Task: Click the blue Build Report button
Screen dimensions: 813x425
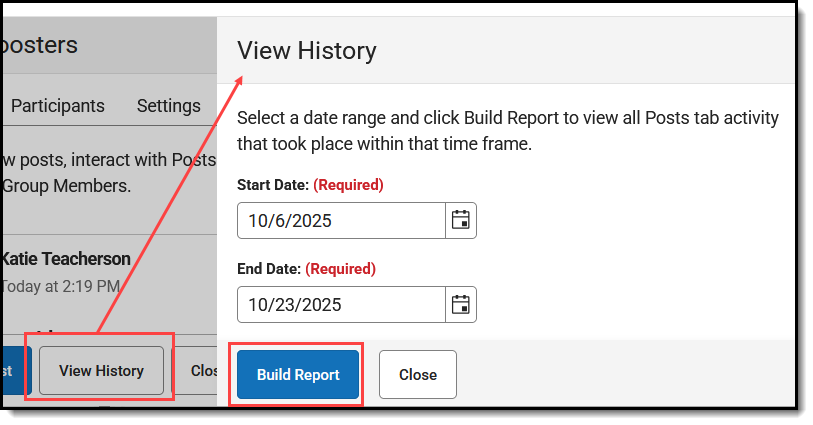Action: point(298,374)
